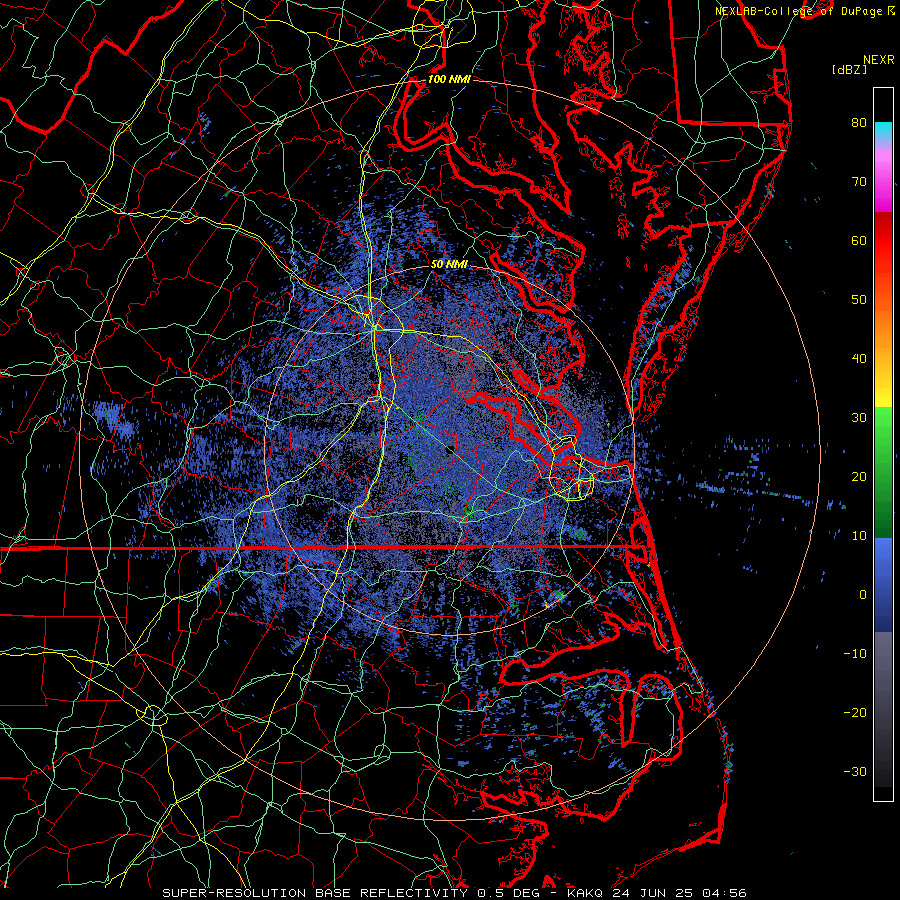Click the 80 value on dBZ scale
Screen dimensions: 900x900
(x=859, y=123)
